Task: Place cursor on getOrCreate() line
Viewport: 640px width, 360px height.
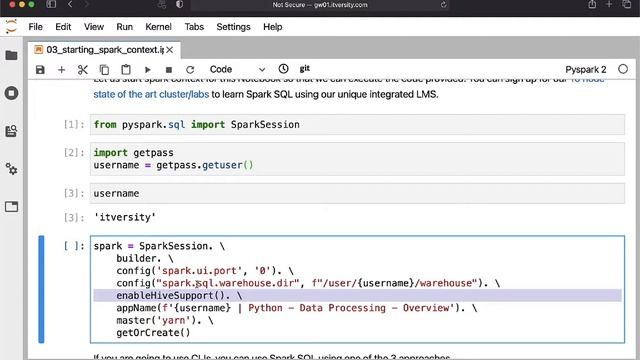Action: point(153,333)
